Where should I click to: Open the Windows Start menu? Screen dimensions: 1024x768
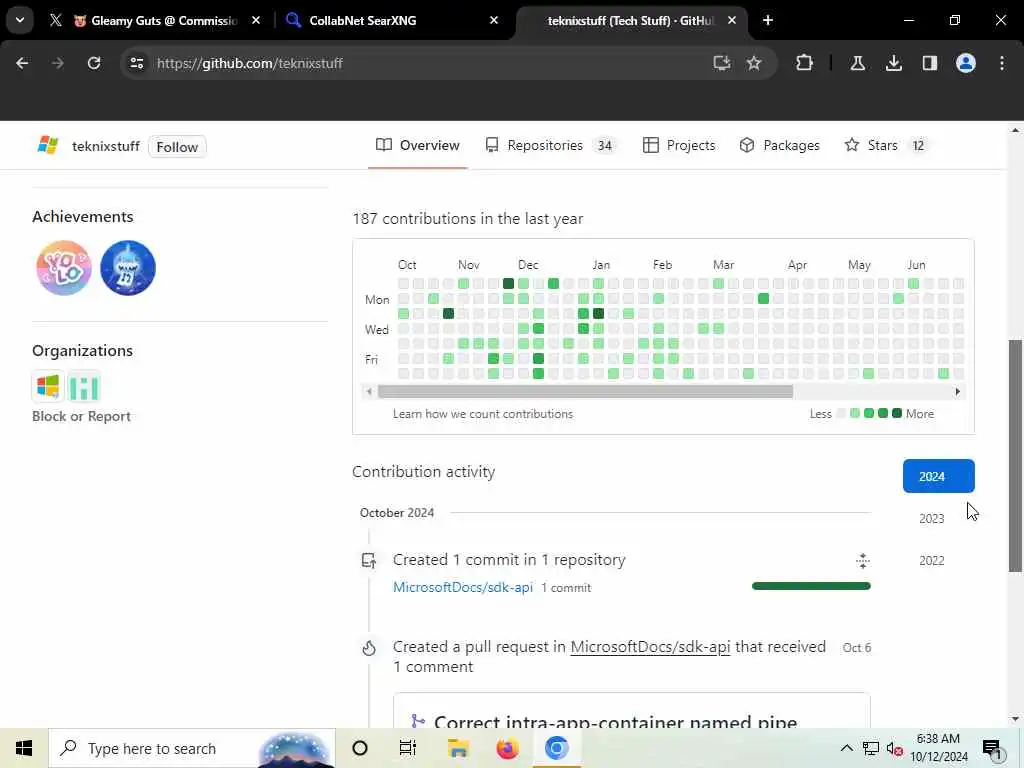click(24, 748)
